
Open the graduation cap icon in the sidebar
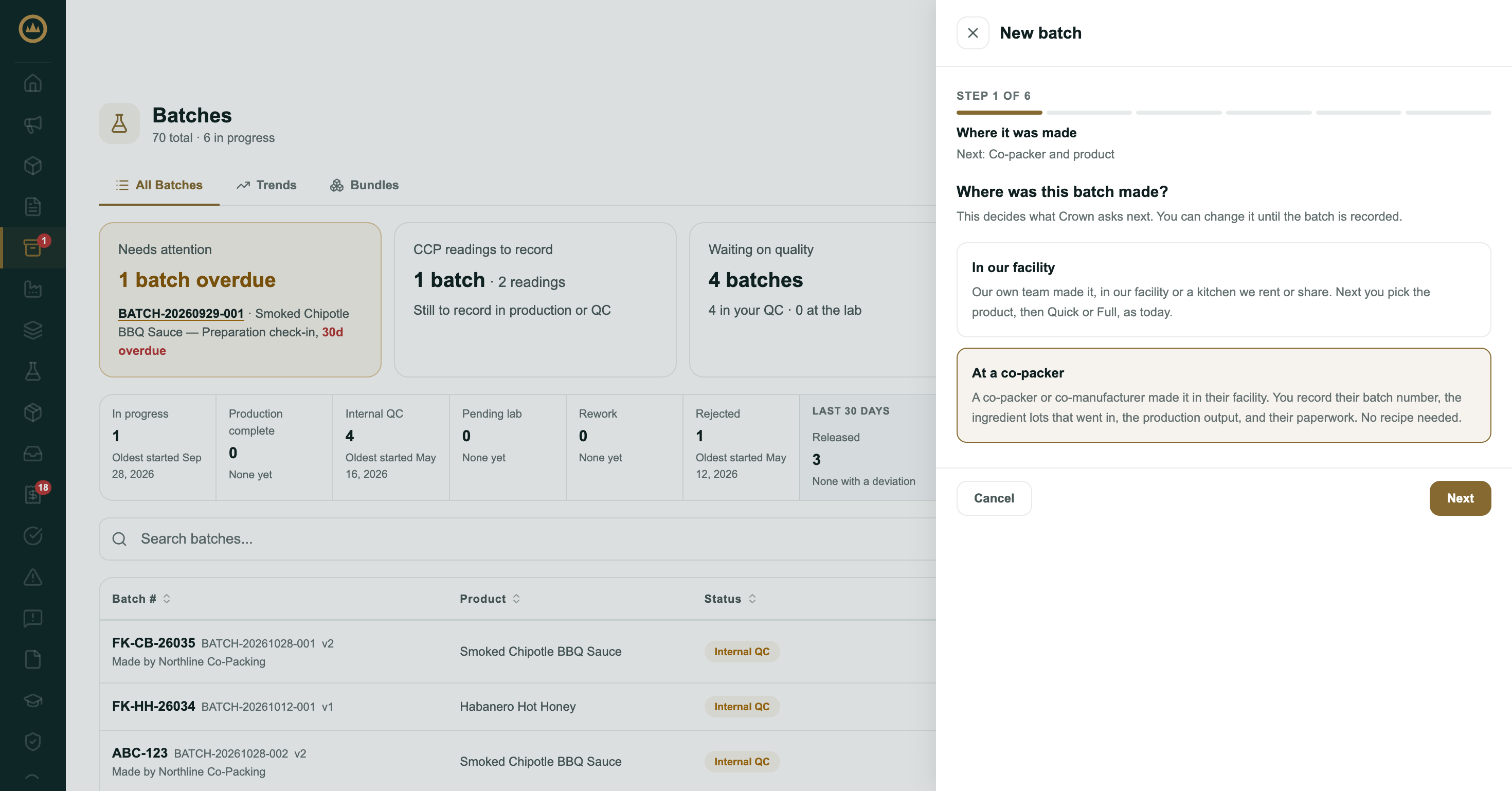coord(33,700)
